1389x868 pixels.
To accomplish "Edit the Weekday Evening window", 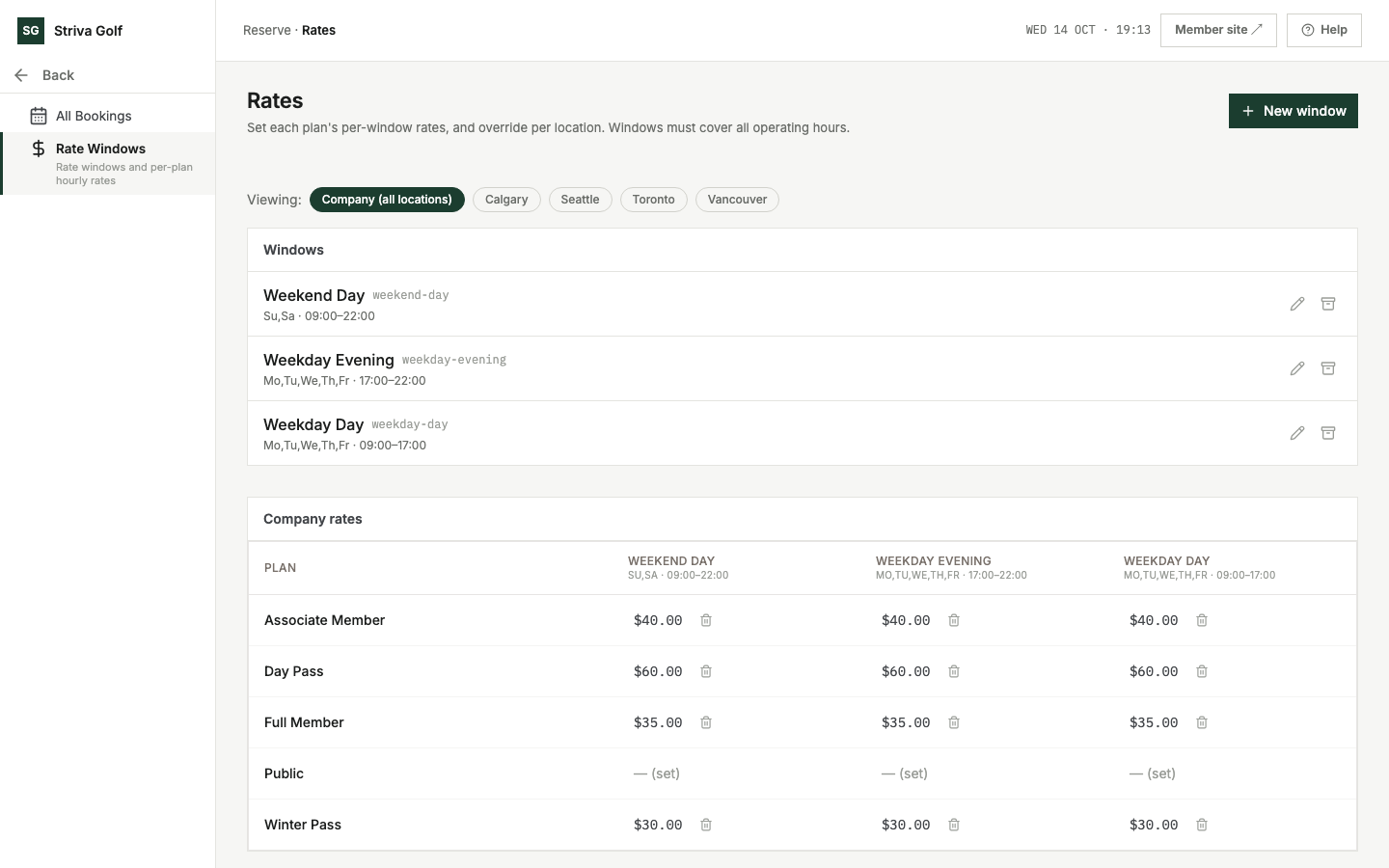I will tap(1297, 368).
